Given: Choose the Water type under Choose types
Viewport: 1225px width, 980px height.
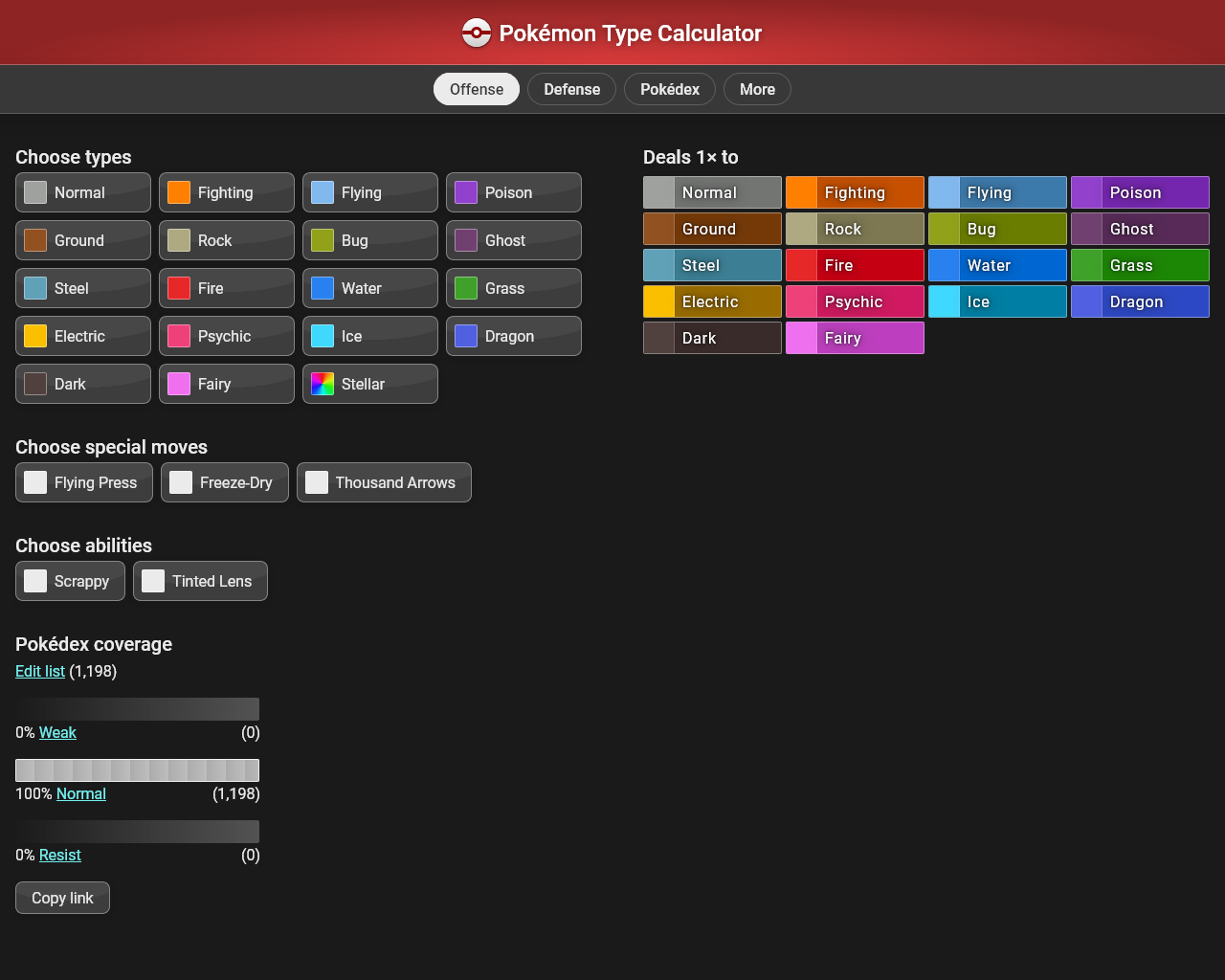Looking at the screenshot, I should click(370, 288).
